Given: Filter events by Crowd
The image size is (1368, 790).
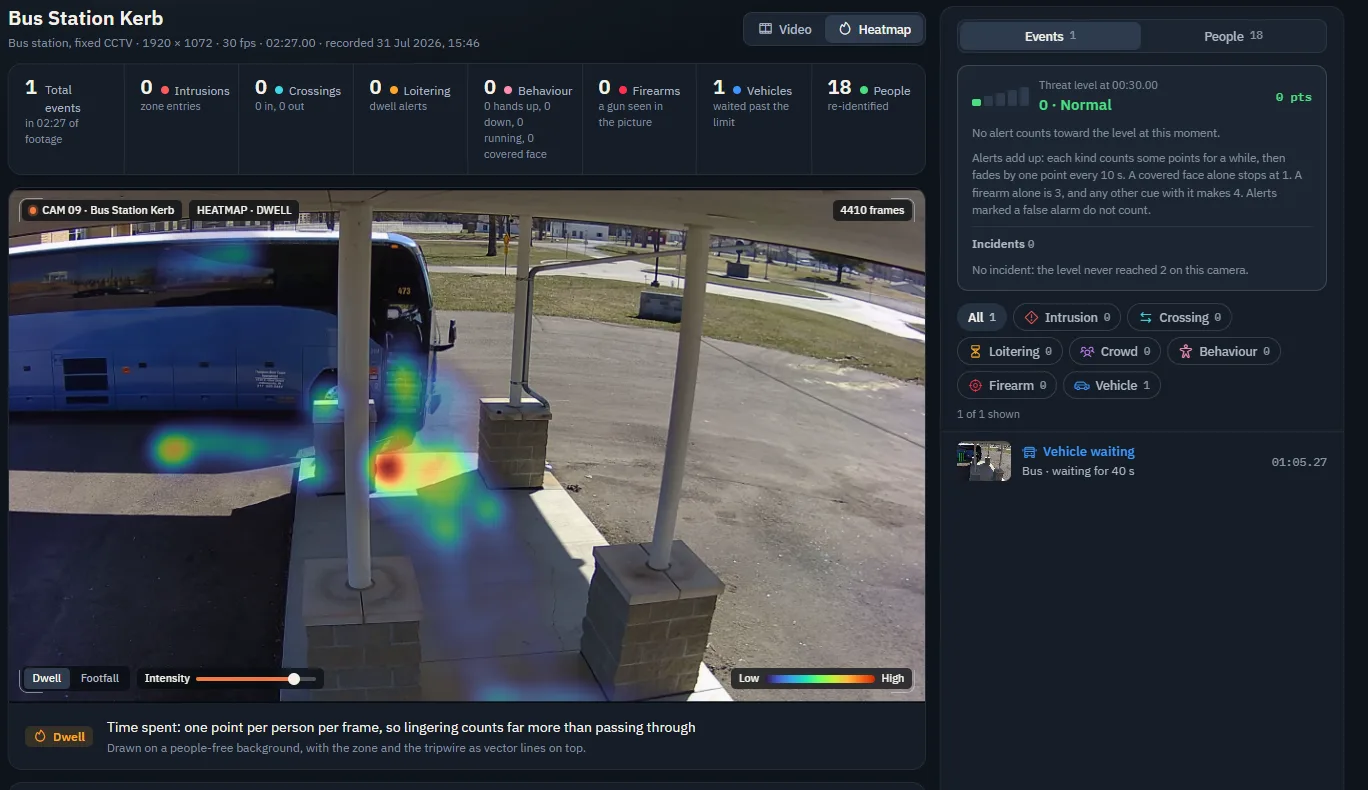Looking at the screenshot, I should click(x=1115, y=351).
